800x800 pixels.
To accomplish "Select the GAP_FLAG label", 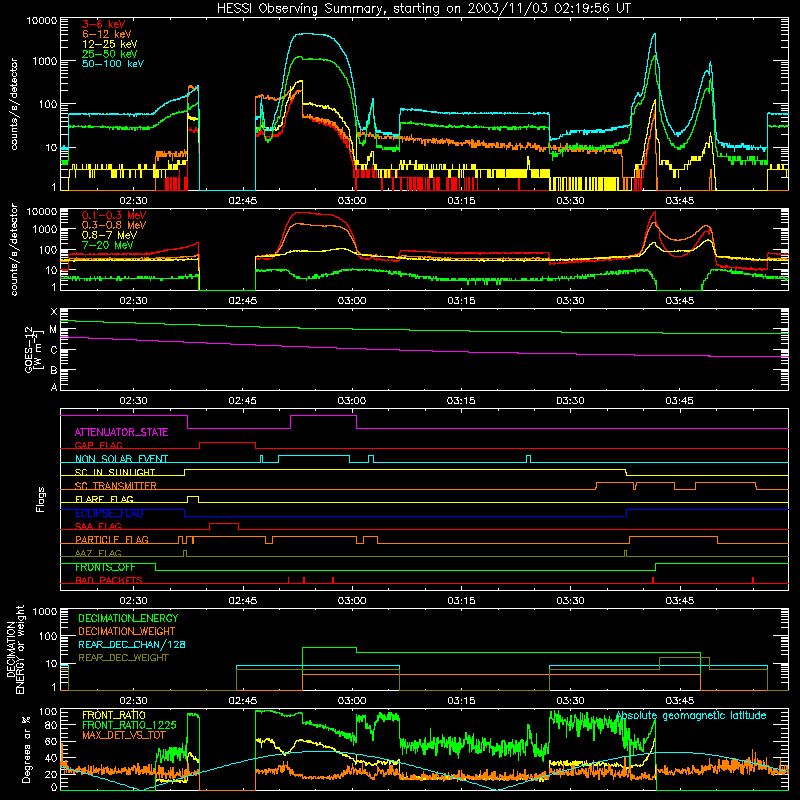I will click(98, 445).
